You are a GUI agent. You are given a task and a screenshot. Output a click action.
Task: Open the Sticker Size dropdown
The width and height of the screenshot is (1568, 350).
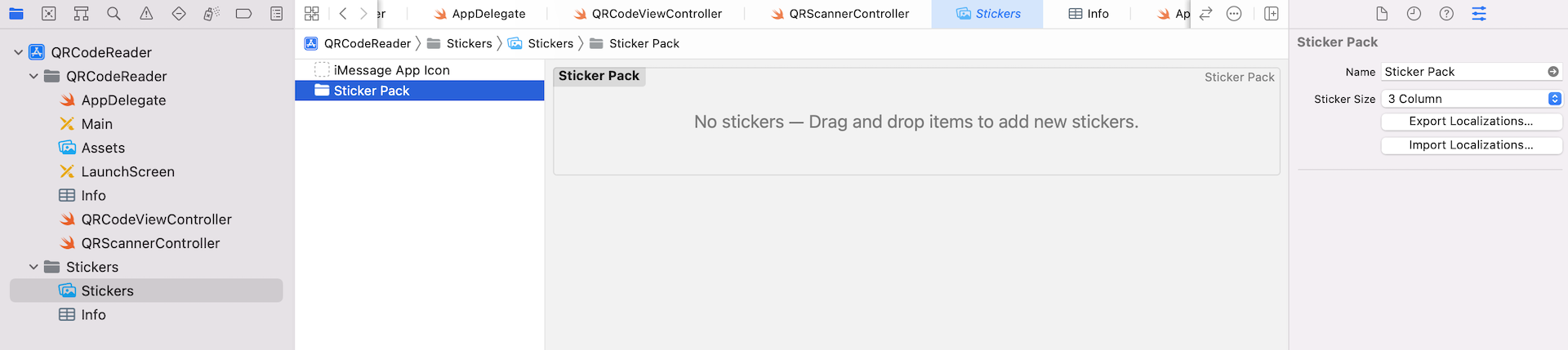tap(1472, 99)
